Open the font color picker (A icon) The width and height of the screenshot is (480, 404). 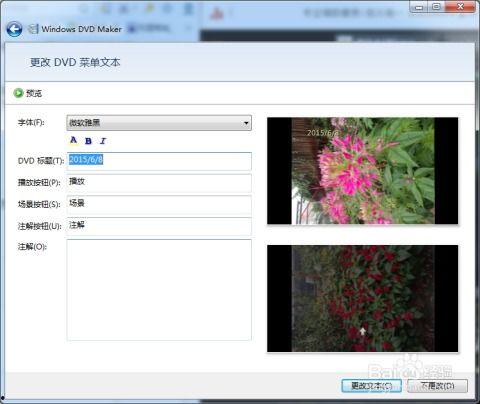point(73,140)
